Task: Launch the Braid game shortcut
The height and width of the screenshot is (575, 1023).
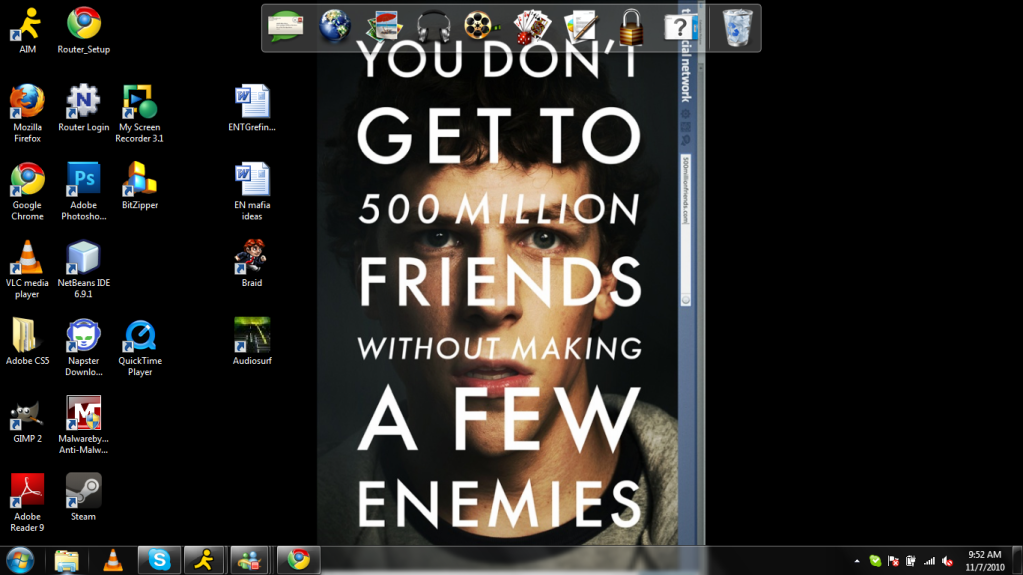Action: [x=251, y=258]
